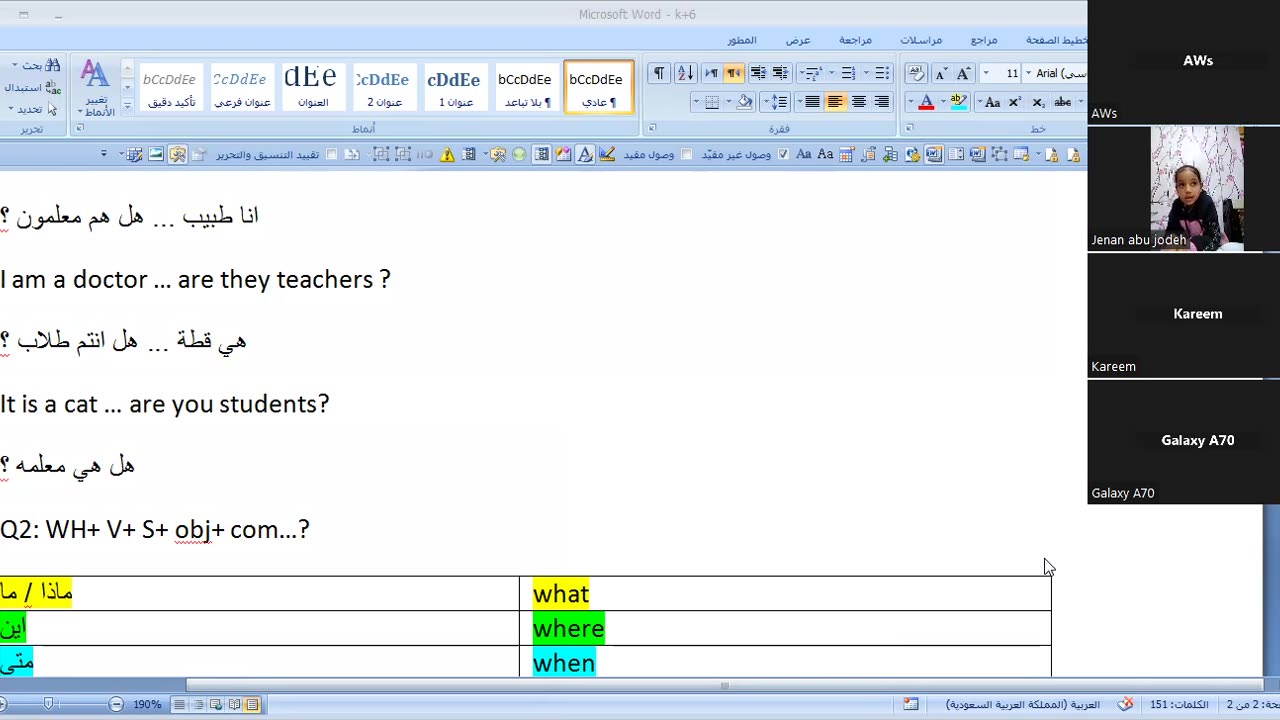The width and height of the screenshot is (1280, 720).
Task: Click the zoom out minus button
Action: (116, 705)
